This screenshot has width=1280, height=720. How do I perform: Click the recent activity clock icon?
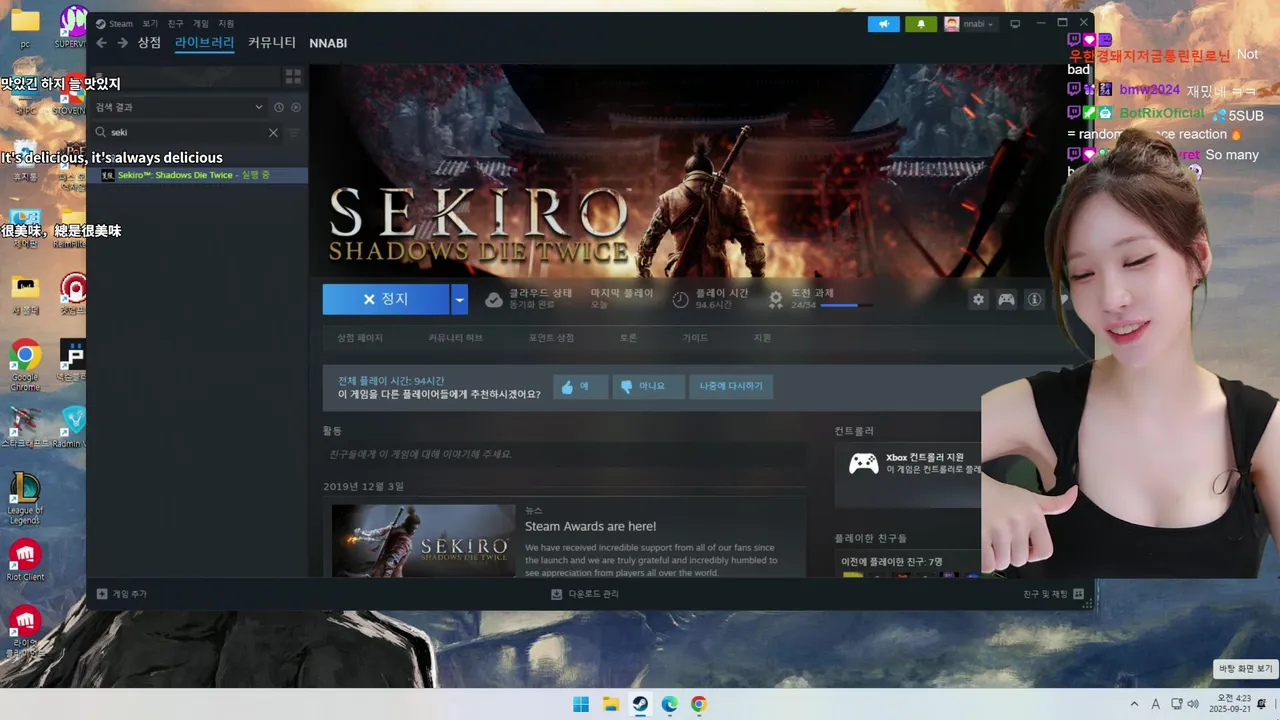[x=279, y=107]
